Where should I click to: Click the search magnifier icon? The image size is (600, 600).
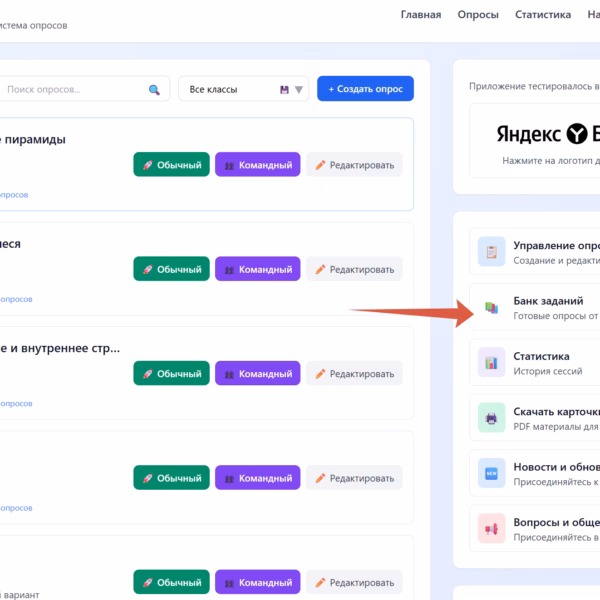154,90
